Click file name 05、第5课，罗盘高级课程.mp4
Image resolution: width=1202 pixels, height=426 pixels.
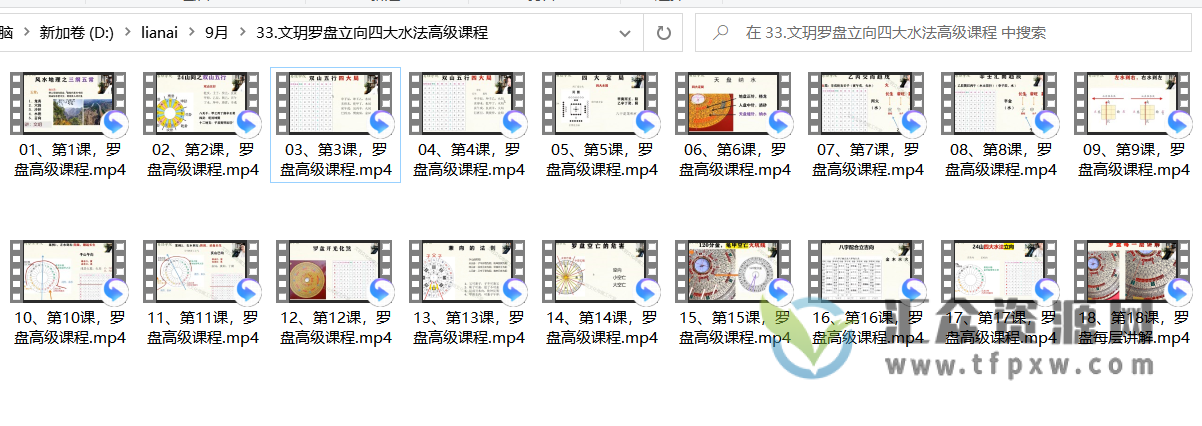(x=602, y=160)
